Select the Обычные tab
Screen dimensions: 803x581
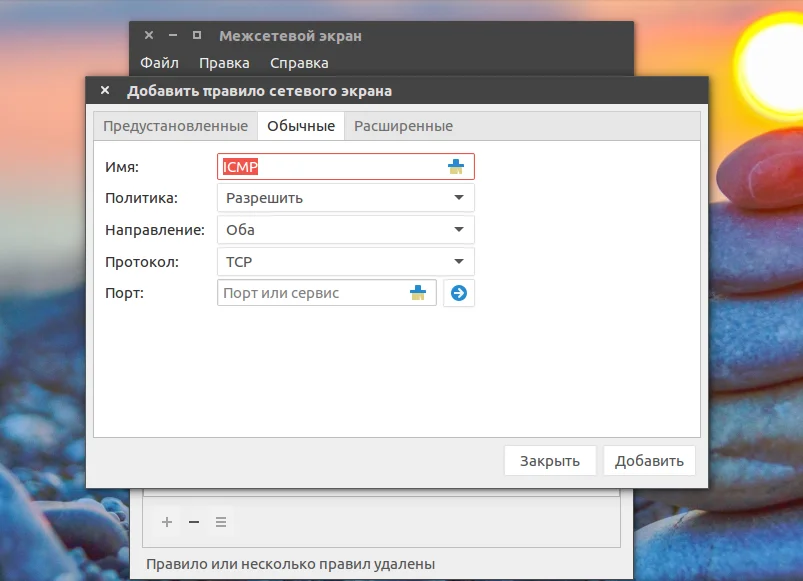pos(301,126)
